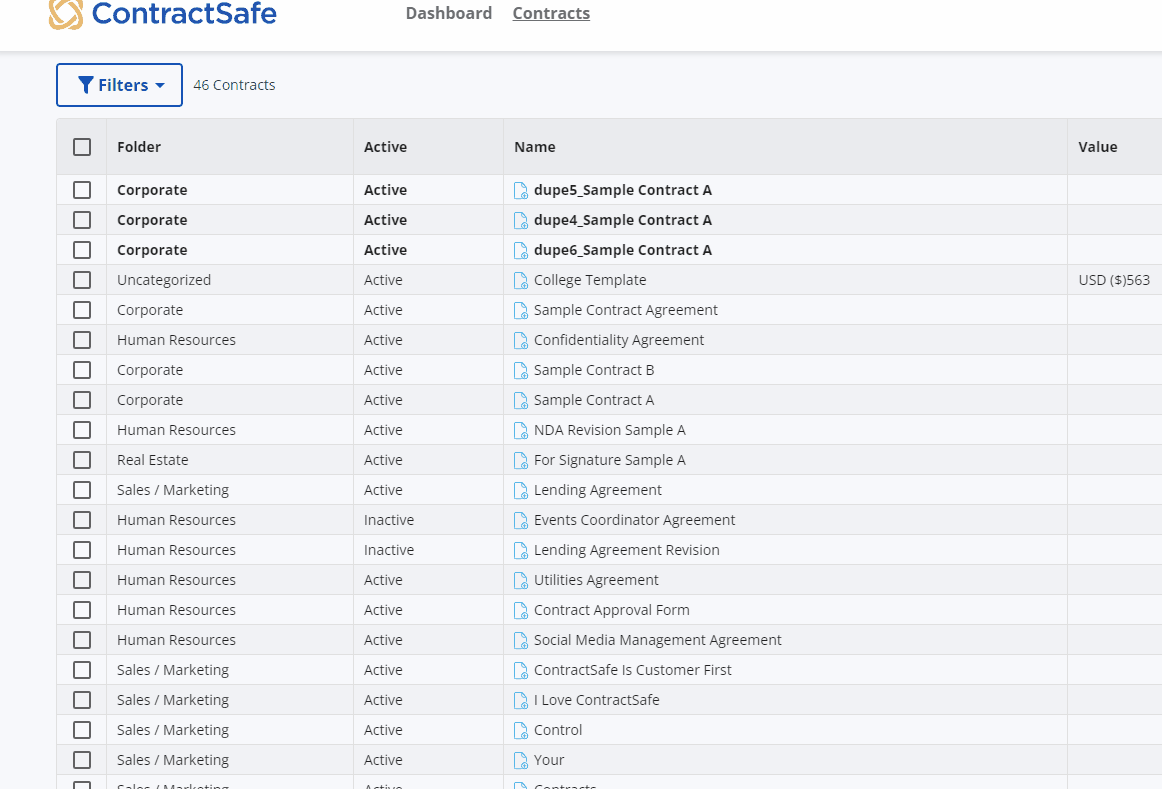Click document icon next to College Template

click(520, 280)
